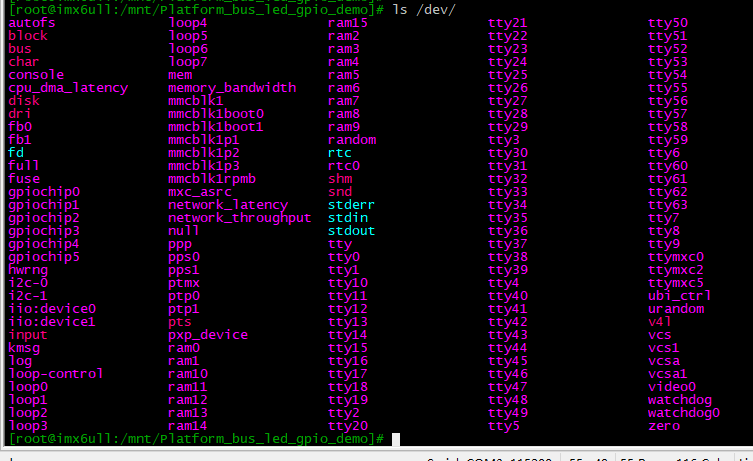Click the 'ptmx' entry
Image resolution: width=753 pixels, height=461 pixels.
point(184,283)
